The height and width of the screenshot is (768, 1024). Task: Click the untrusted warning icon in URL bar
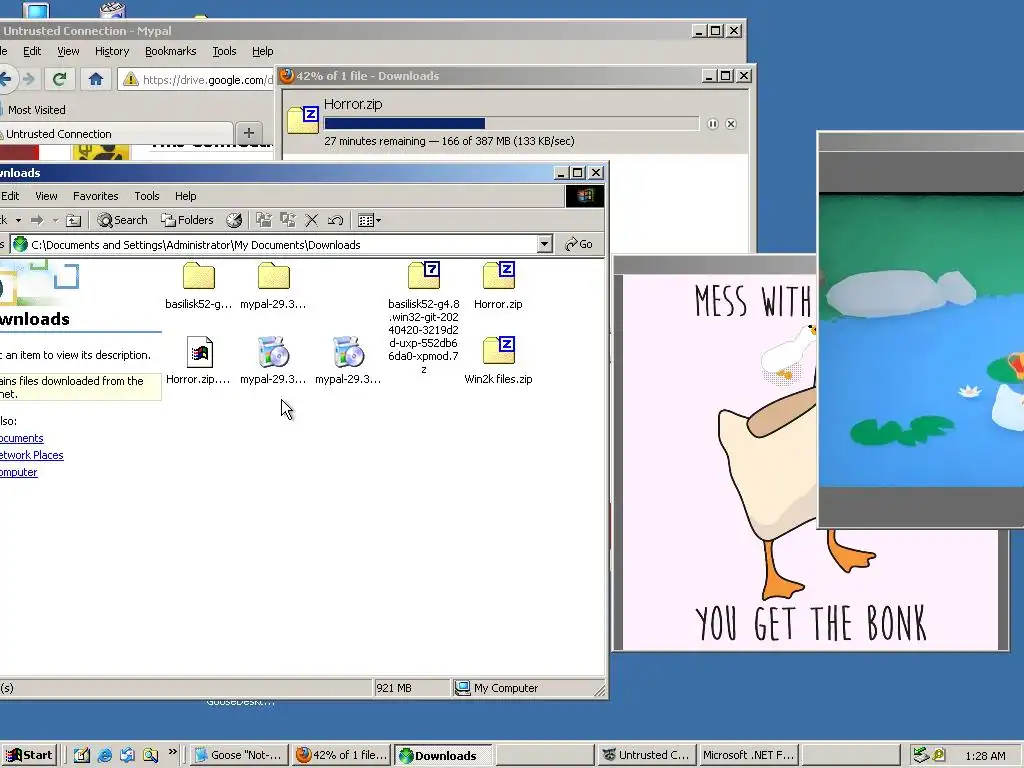click(131, 80)
